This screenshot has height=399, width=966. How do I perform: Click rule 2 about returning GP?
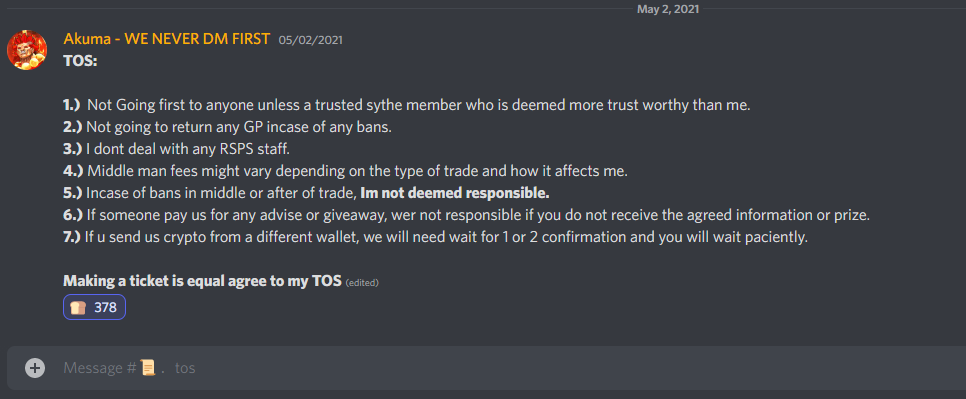coord(227,127)
